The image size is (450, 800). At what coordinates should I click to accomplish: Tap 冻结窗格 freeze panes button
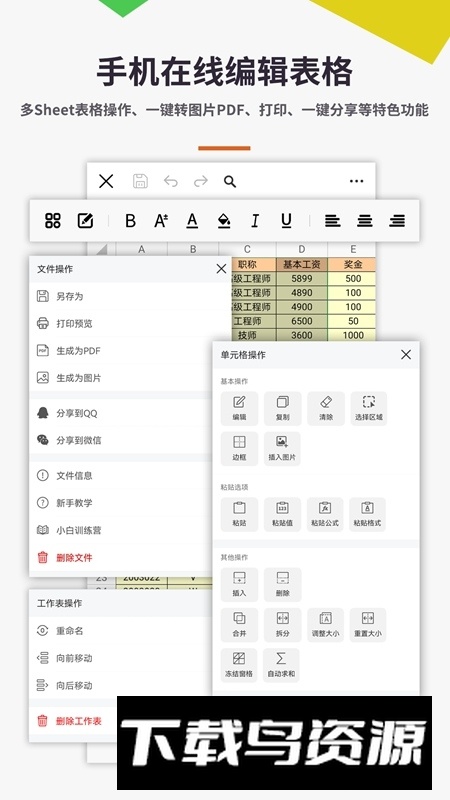(x=239, y=665)
